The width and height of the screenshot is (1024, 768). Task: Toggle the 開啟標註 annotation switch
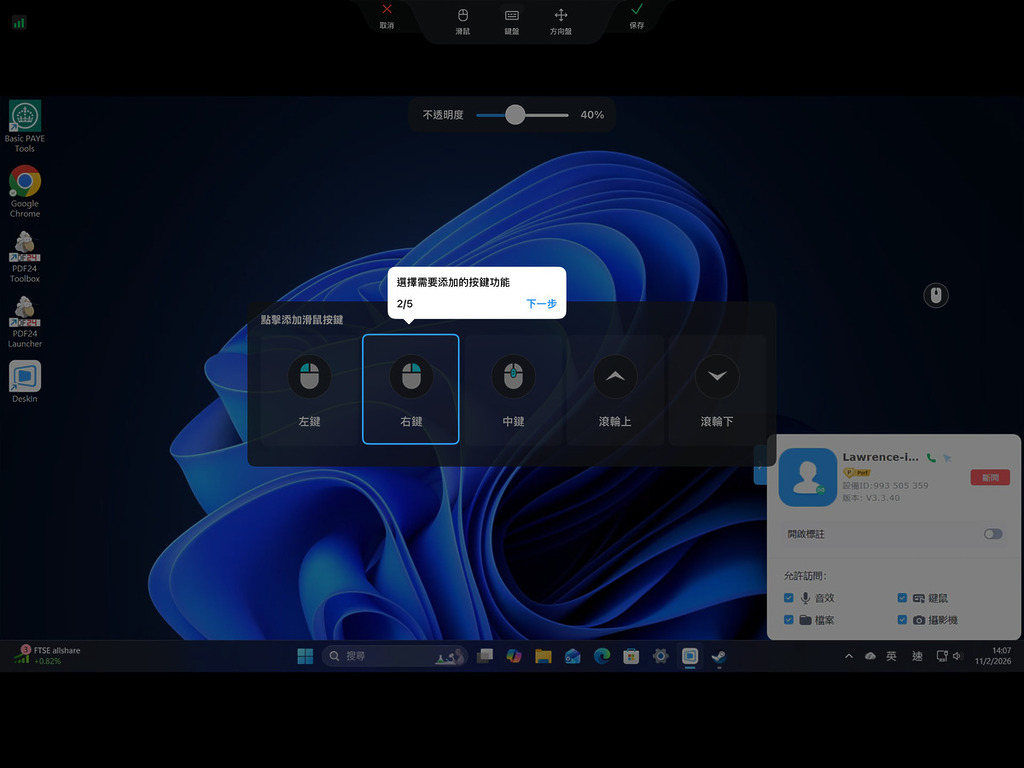[x=992, y=534]
